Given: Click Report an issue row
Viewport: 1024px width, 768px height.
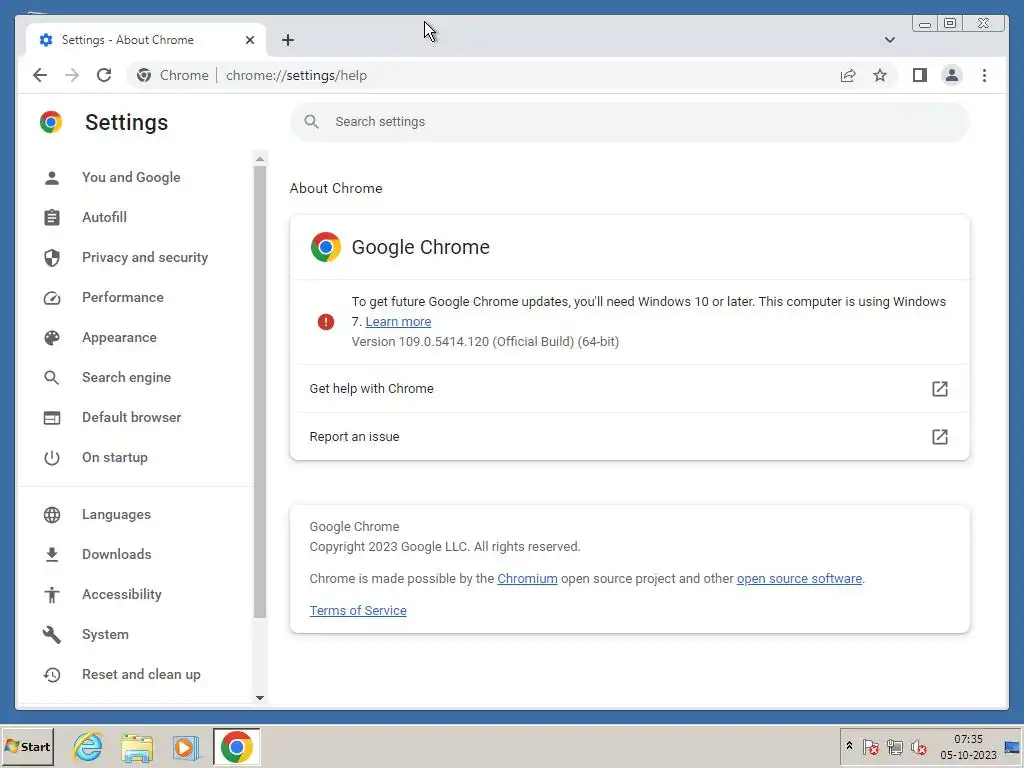Looking at the screenshot, I should click(x=630, y=437).
